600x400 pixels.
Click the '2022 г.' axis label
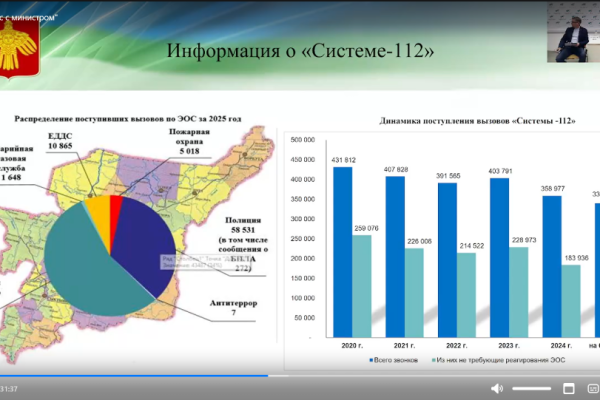[x=457, y=345]
